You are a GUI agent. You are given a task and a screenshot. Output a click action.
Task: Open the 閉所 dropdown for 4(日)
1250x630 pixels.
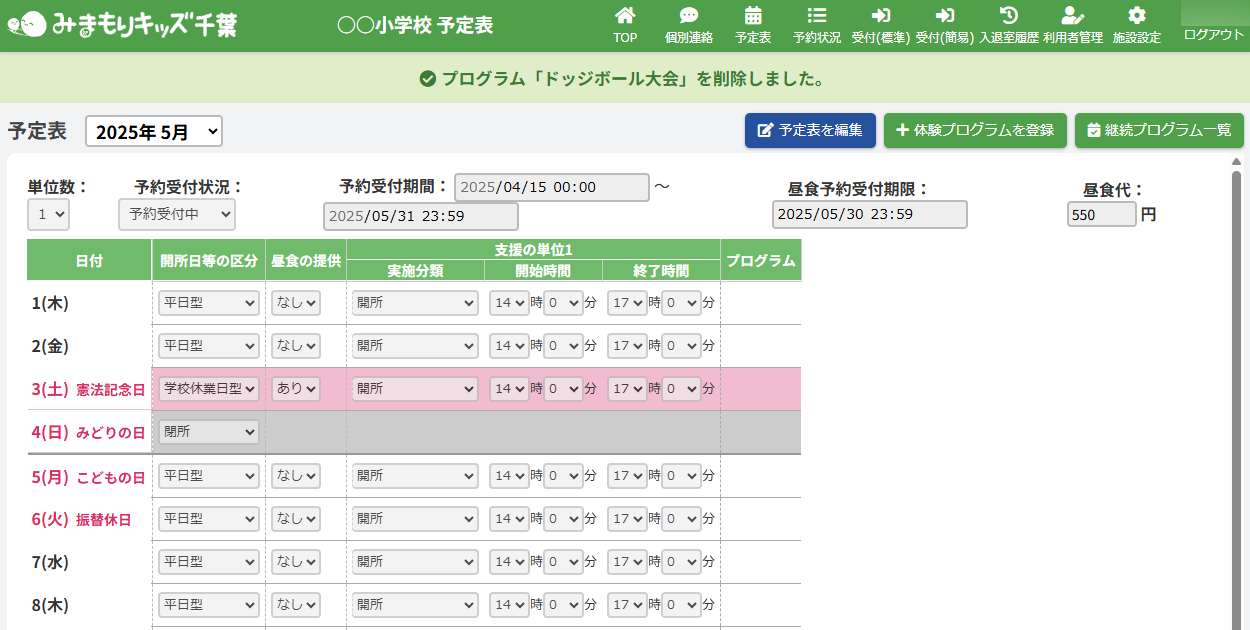pyautogui.click(x=208, y=432)
